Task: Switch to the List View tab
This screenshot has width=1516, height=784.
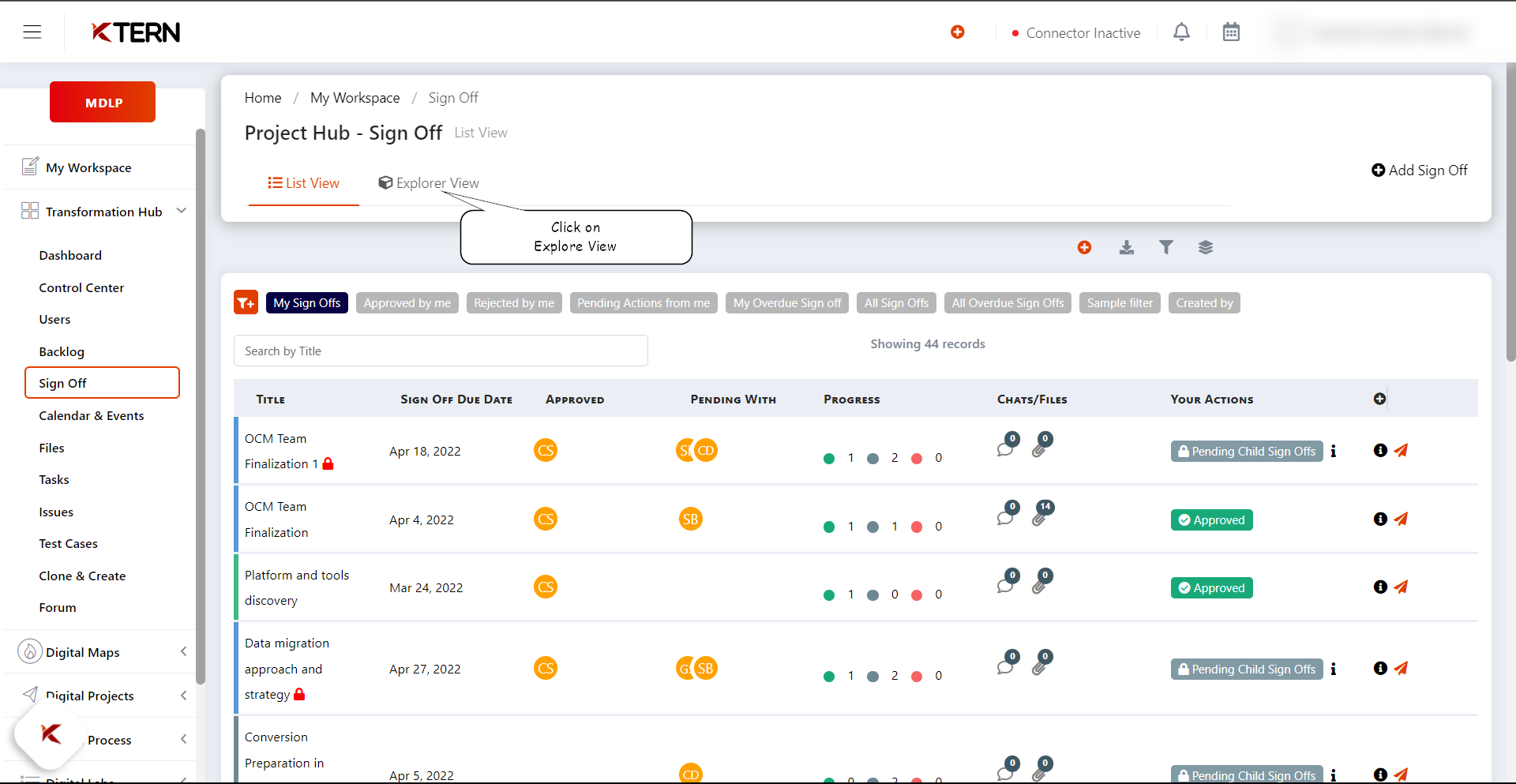Action: click(x=304, y=183)
